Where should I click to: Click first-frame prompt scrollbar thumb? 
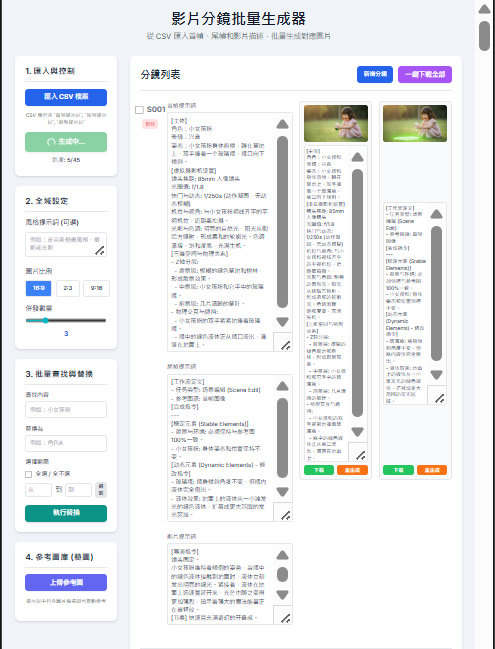[x=283, y=222]
